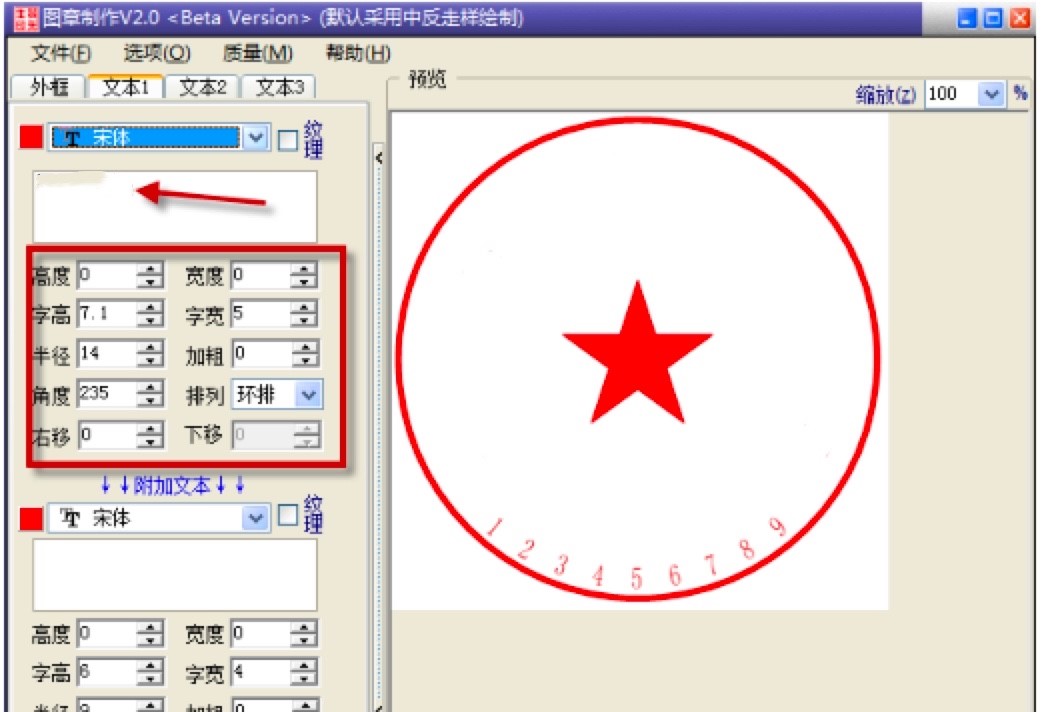Switch to the 外框 tab
This screenshot has width=1042, height=712.
tap(49, 87)
